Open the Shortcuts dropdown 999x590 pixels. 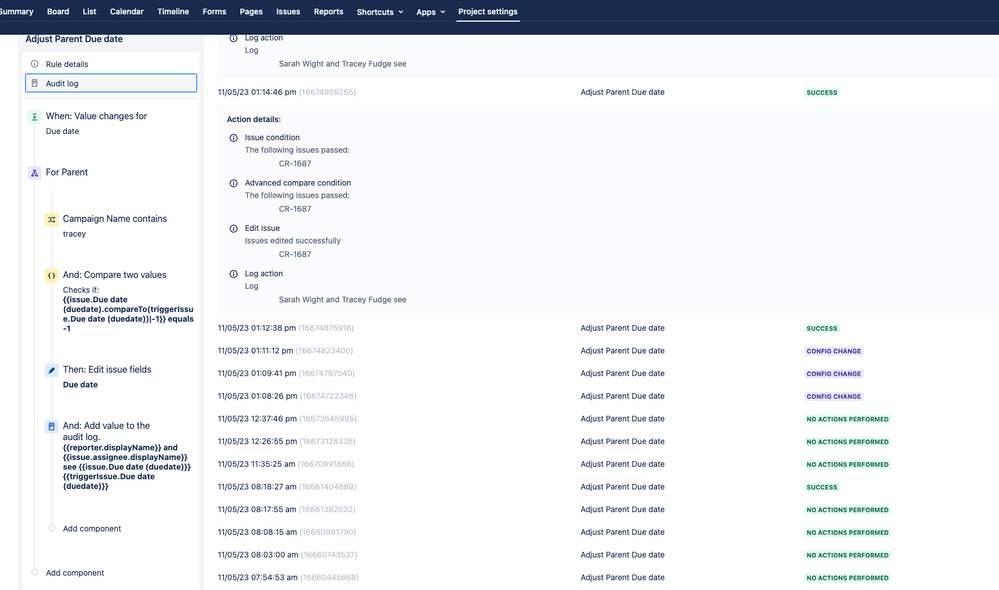pyautogui.click(x=378, y=13)
